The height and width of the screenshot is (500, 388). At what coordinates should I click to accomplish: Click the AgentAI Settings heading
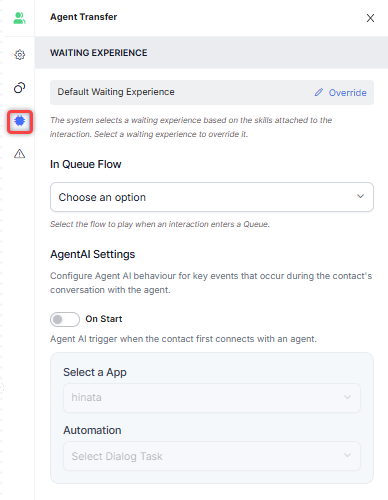click(x=93, y=254)
